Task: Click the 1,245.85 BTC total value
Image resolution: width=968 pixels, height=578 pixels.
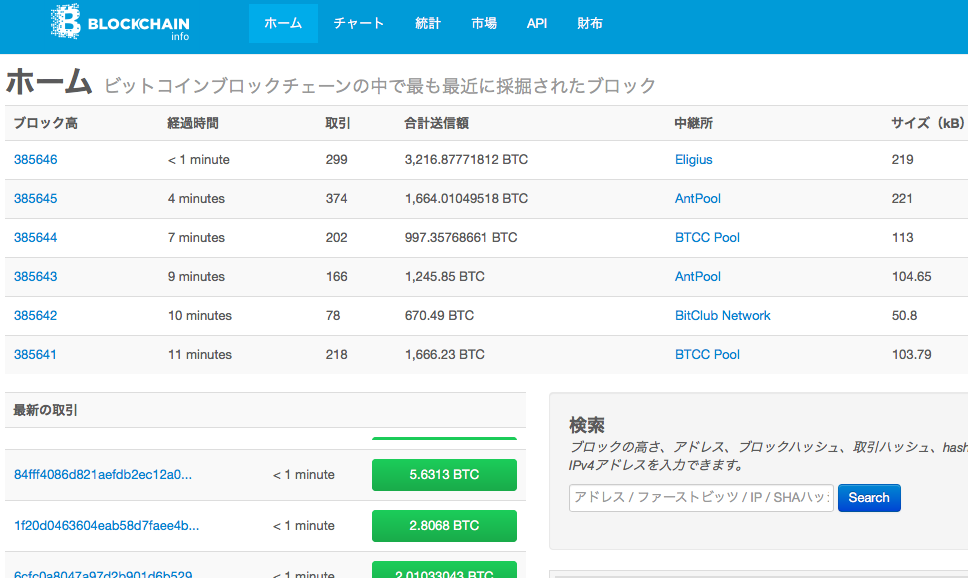Action: [x=444, y=276]
